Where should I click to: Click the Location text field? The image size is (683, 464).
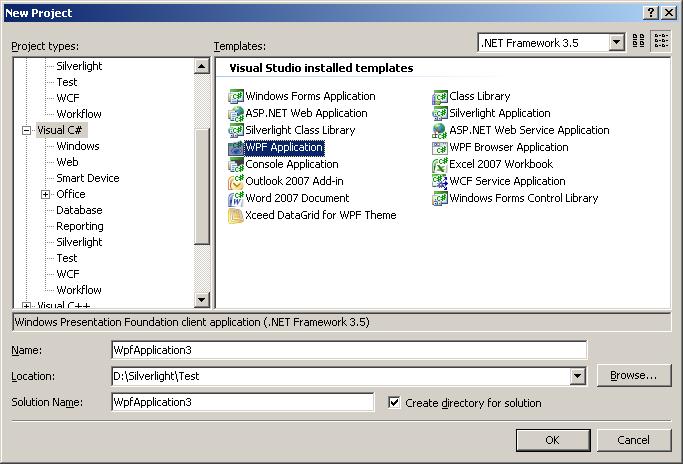coord(341,376)
